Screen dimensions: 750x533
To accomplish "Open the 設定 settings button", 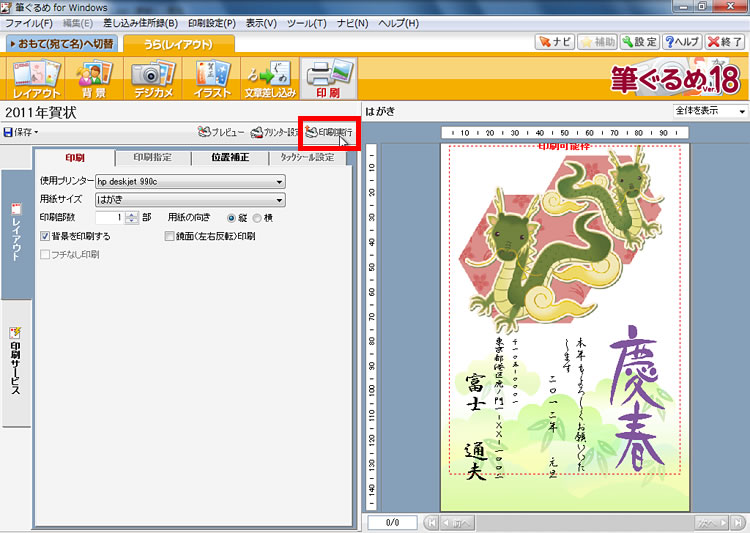I will click(x=640, y=42).
